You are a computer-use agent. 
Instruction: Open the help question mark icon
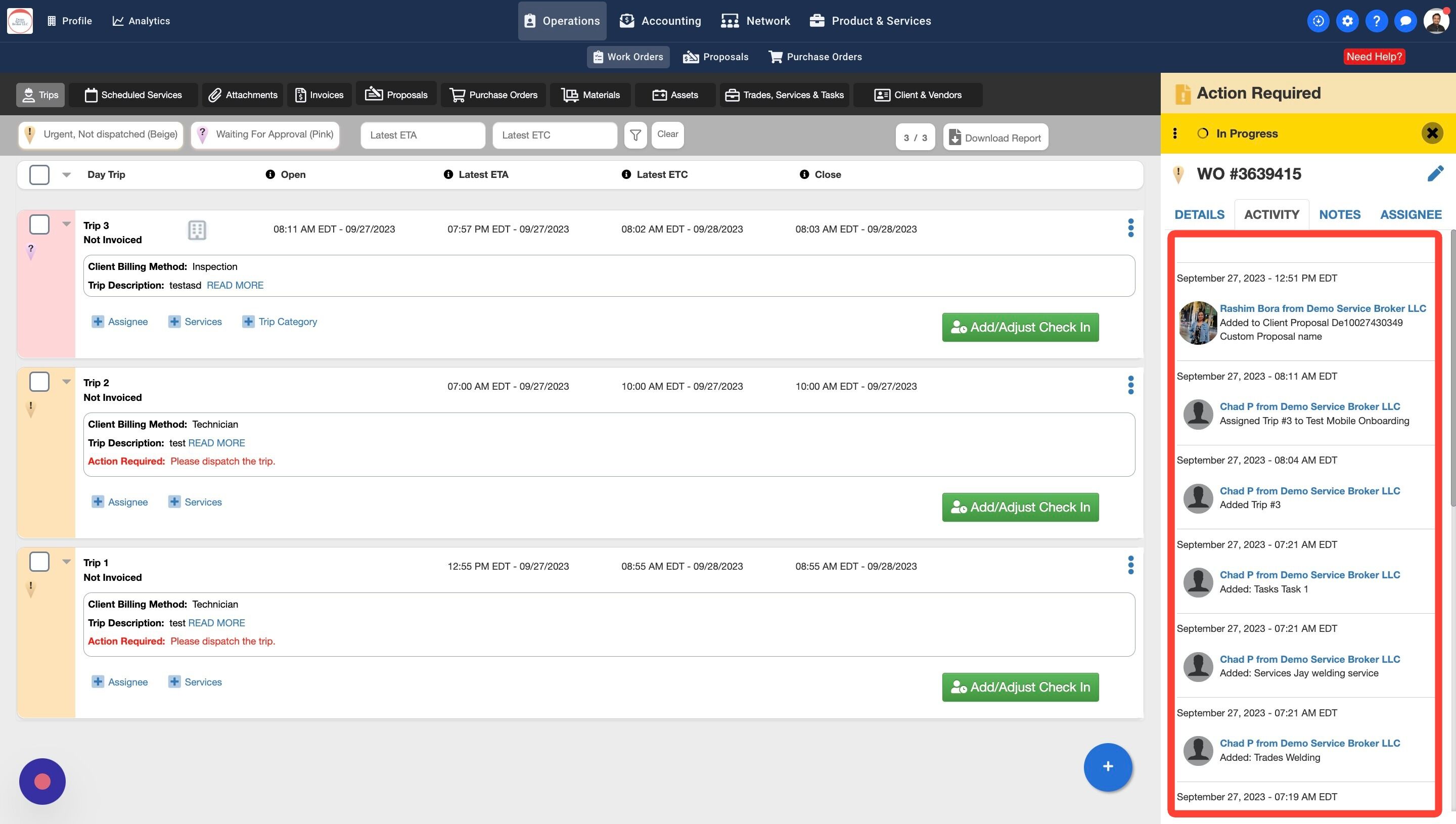pos(1376,21)
